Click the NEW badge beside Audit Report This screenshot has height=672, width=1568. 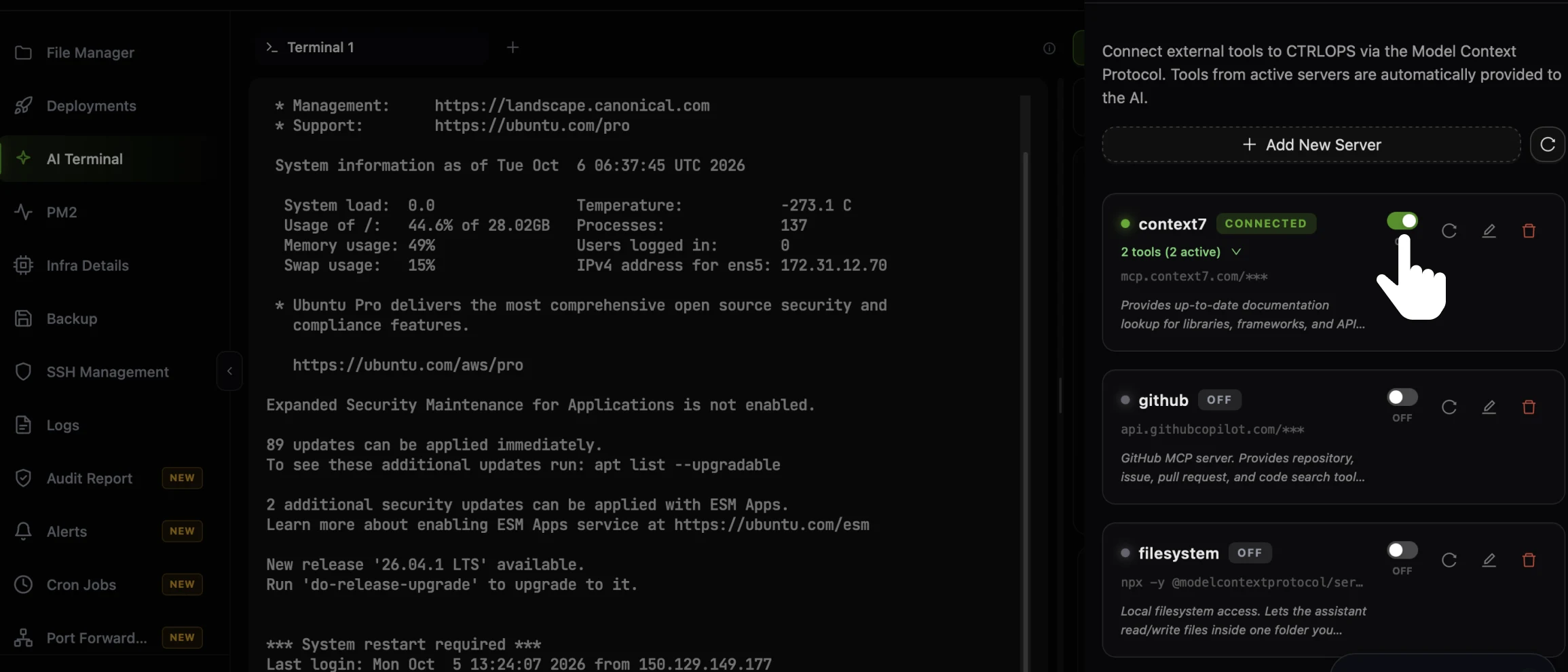[182, 478]
